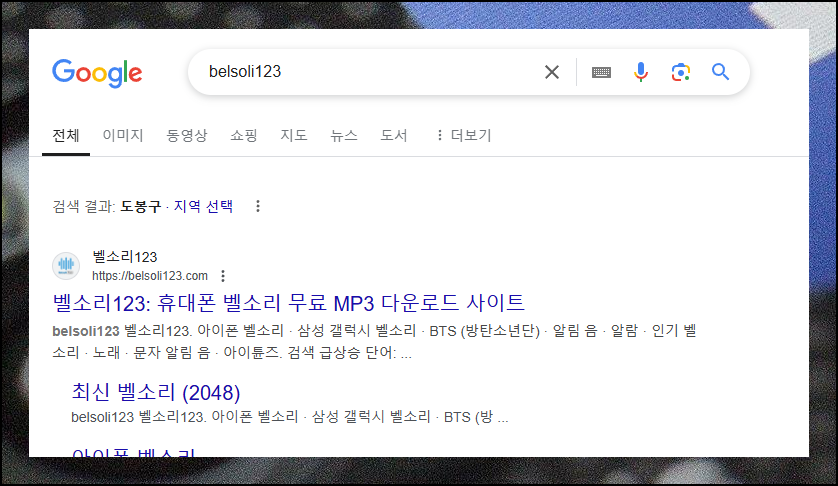This screenshot has width=838, height=486.
Task: Open the 지도 tab
Action: coord(293,136)
